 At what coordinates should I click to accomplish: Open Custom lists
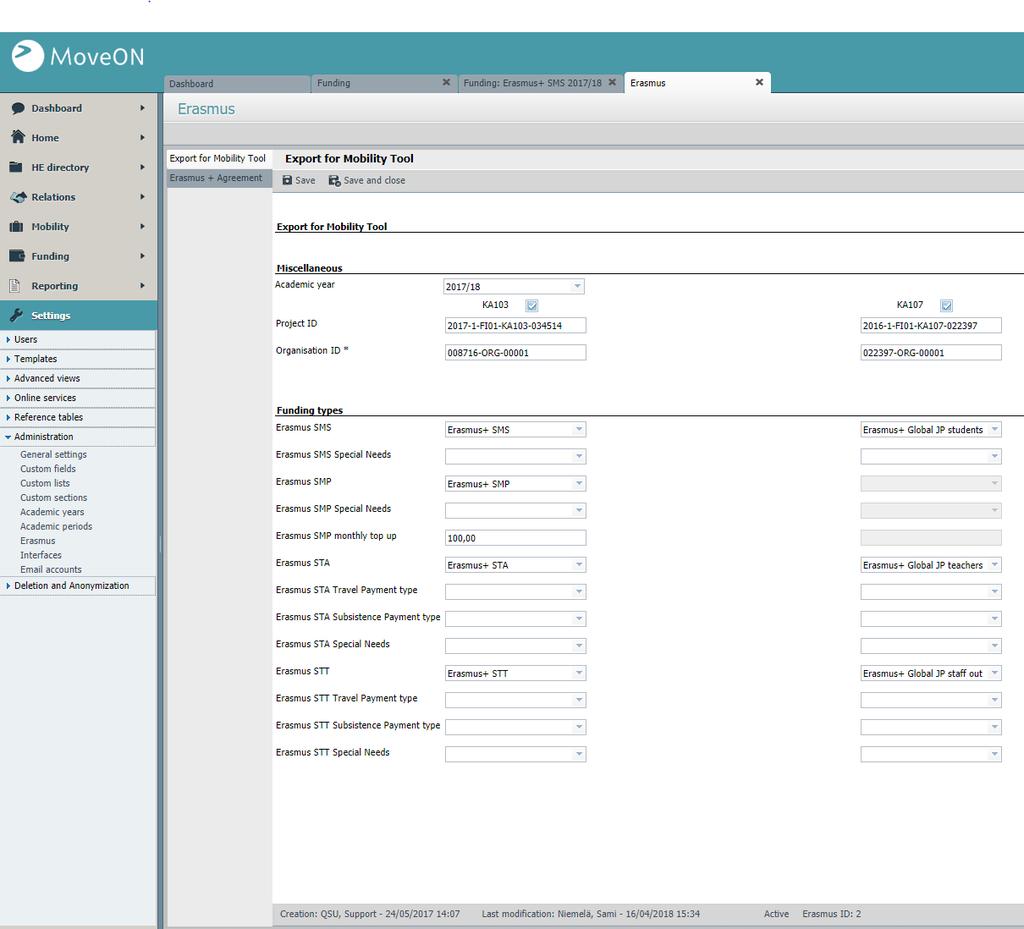[x=45, y=483]
